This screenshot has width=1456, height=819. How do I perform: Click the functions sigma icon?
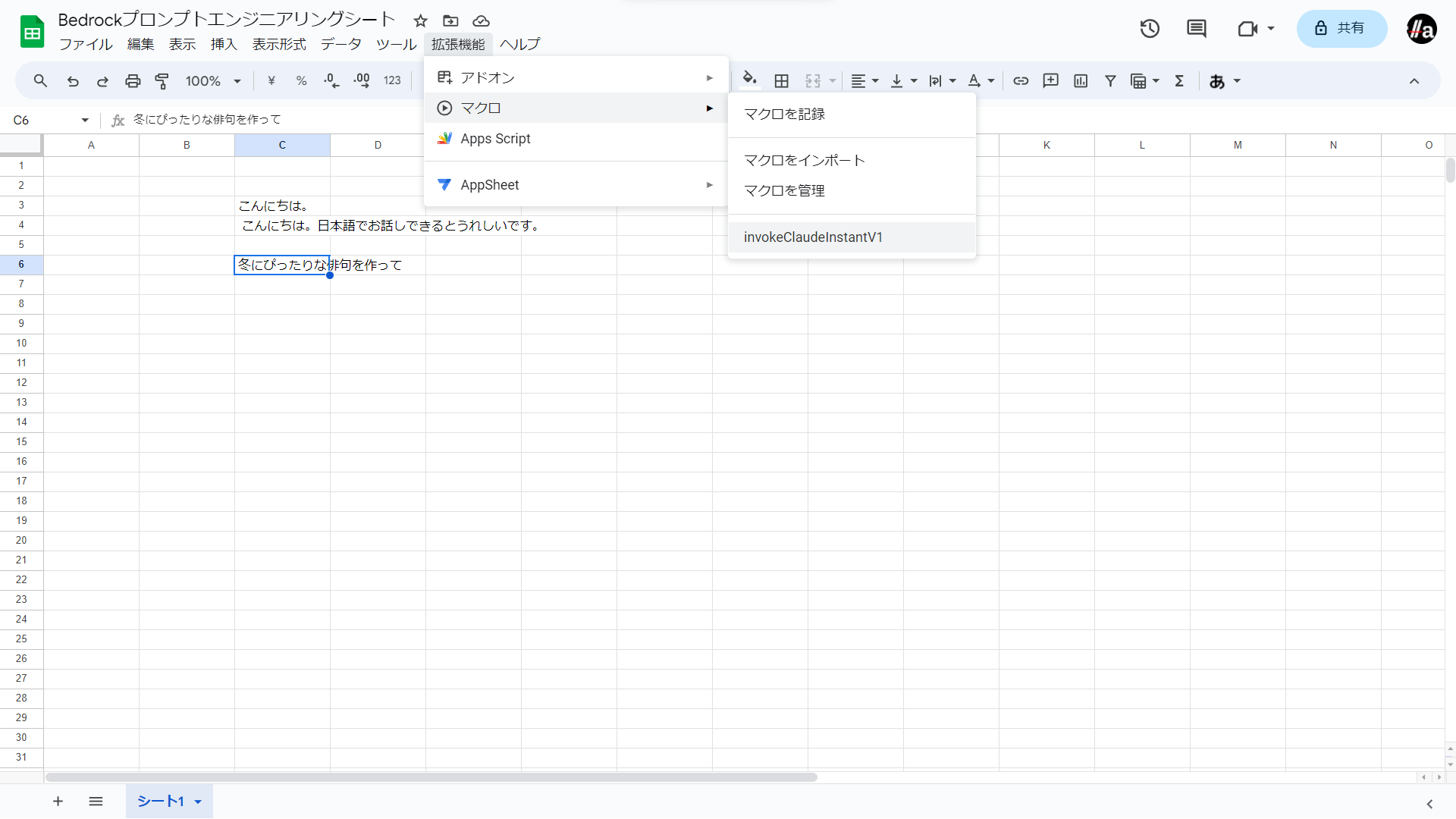(x=1179, y=81)
